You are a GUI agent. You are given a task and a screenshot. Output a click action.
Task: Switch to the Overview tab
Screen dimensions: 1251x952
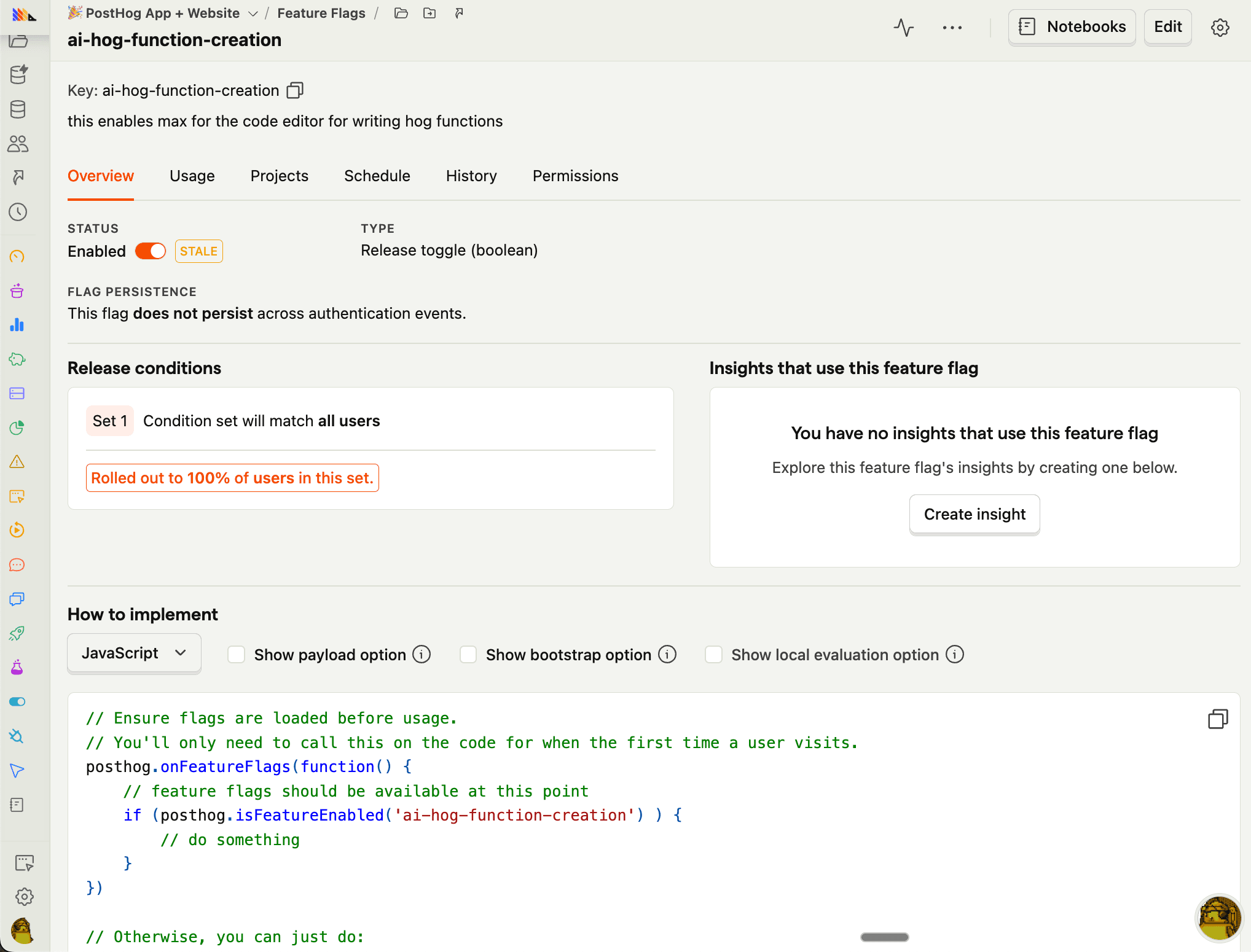coord(101,176)
